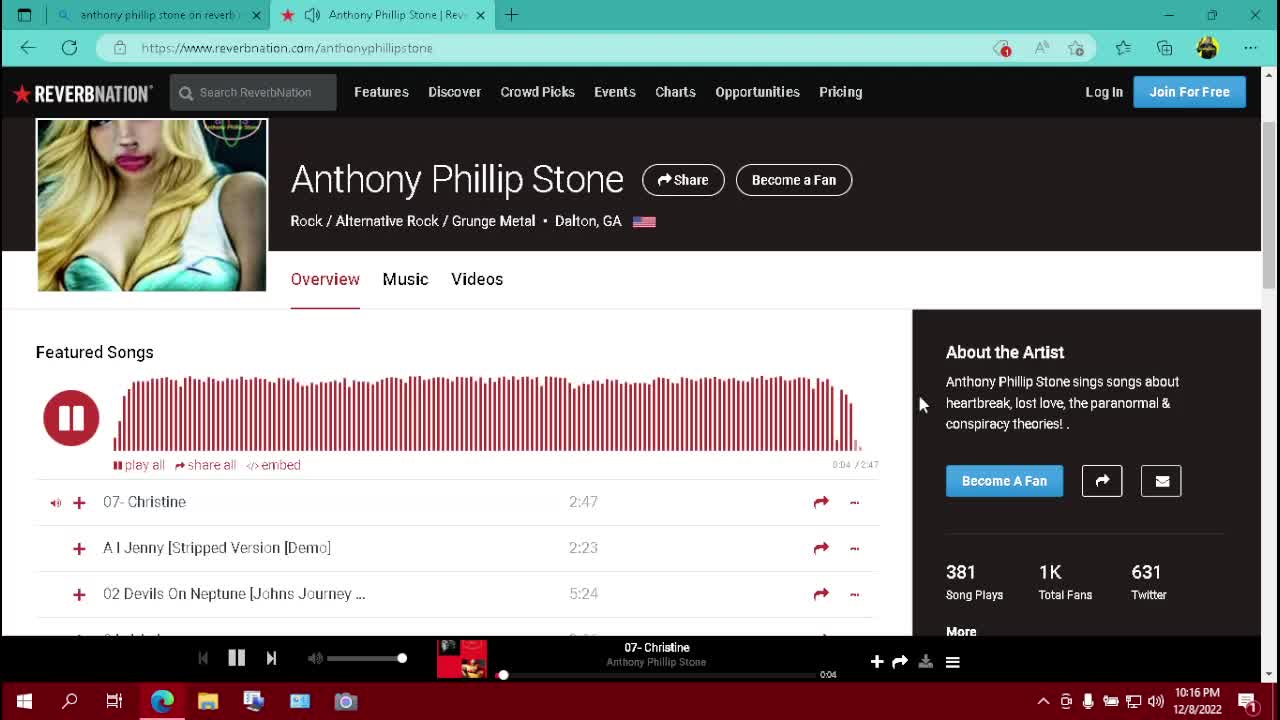The width and height of the screenshot is (1280, 720).
Task: Click the artist profile photo
Action: pyautogui.click(x=152, y=205)
